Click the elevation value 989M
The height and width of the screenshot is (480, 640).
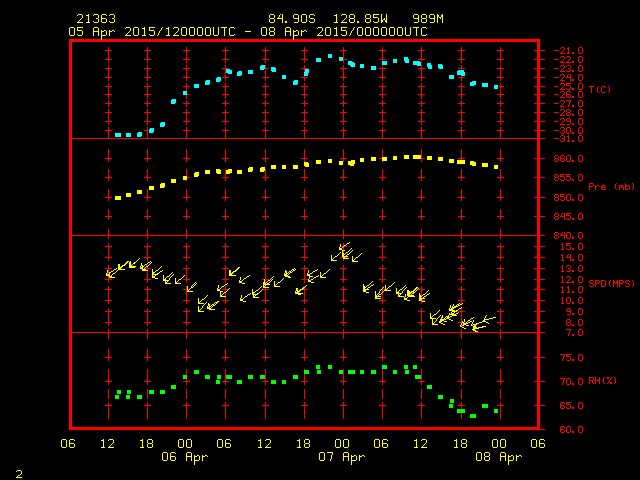tap(428, 19)
